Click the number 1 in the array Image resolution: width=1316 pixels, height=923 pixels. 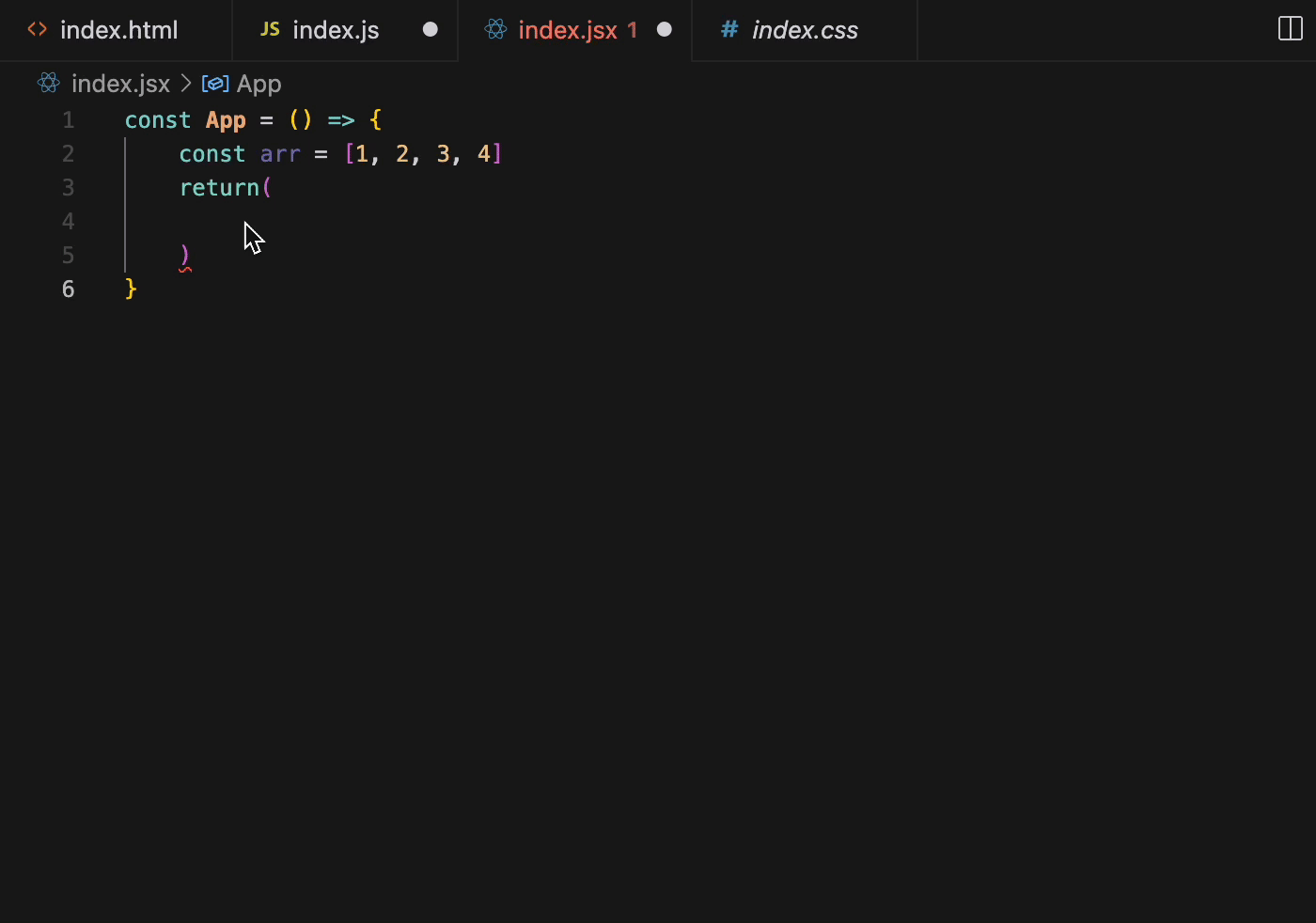362,154
